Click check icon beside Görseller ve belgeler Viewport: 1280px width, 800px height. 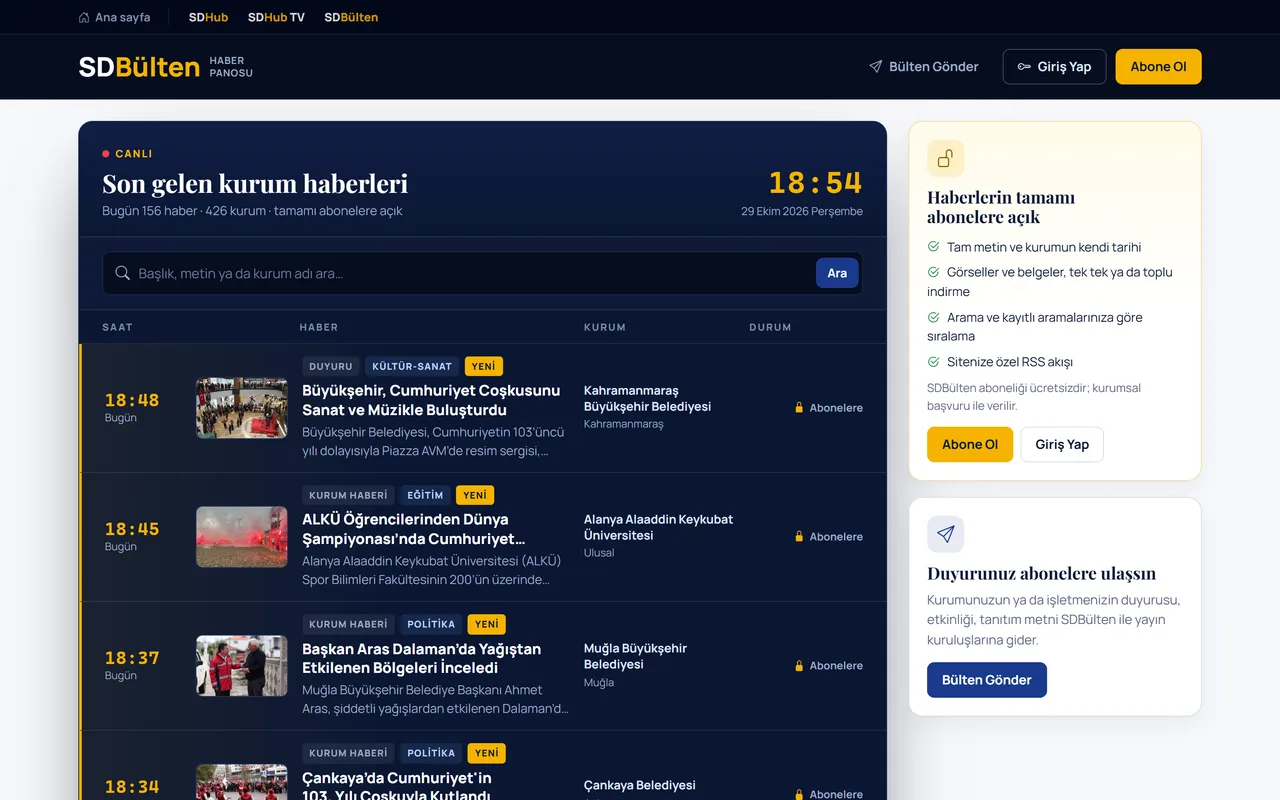934,272
